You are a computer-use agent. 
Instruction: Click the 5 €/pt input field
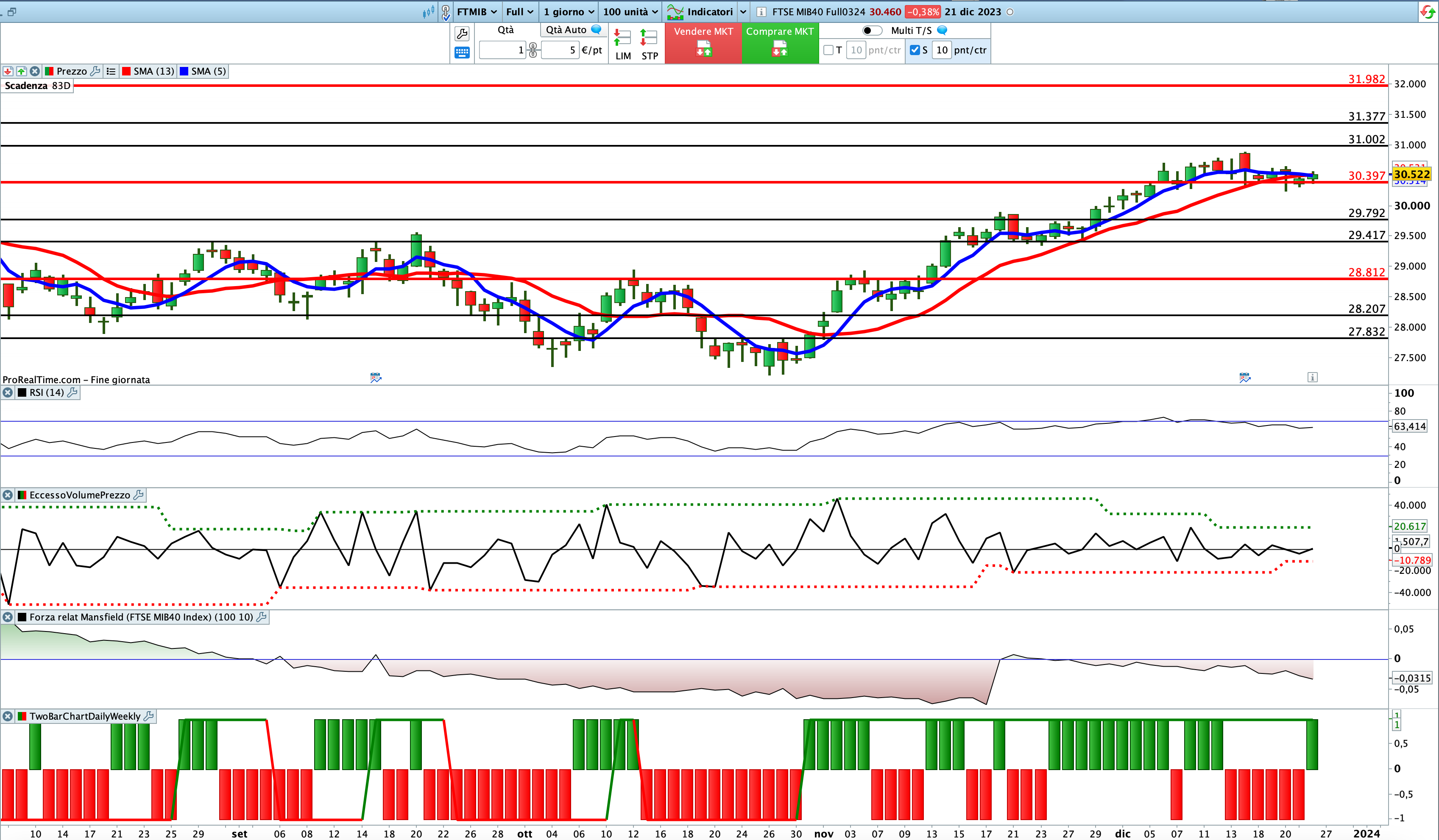(560, 50)
